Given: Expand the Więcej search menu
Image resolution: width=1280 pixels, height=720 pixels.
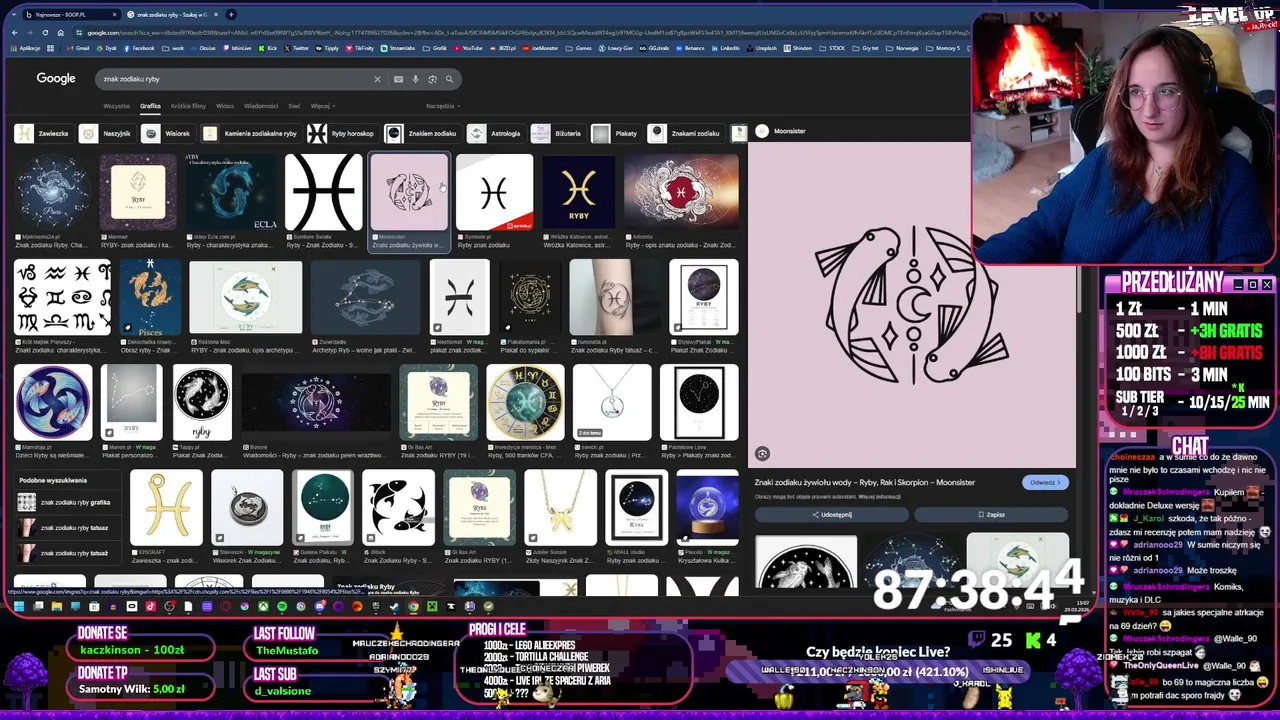Looking at the screenshot, I should coord(322,106).
